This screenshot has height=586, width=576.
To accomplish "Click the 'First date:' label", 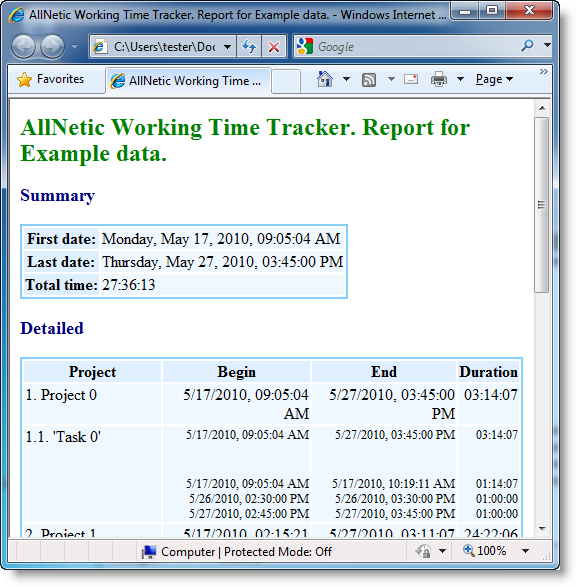I will click(x=62, y=239).
